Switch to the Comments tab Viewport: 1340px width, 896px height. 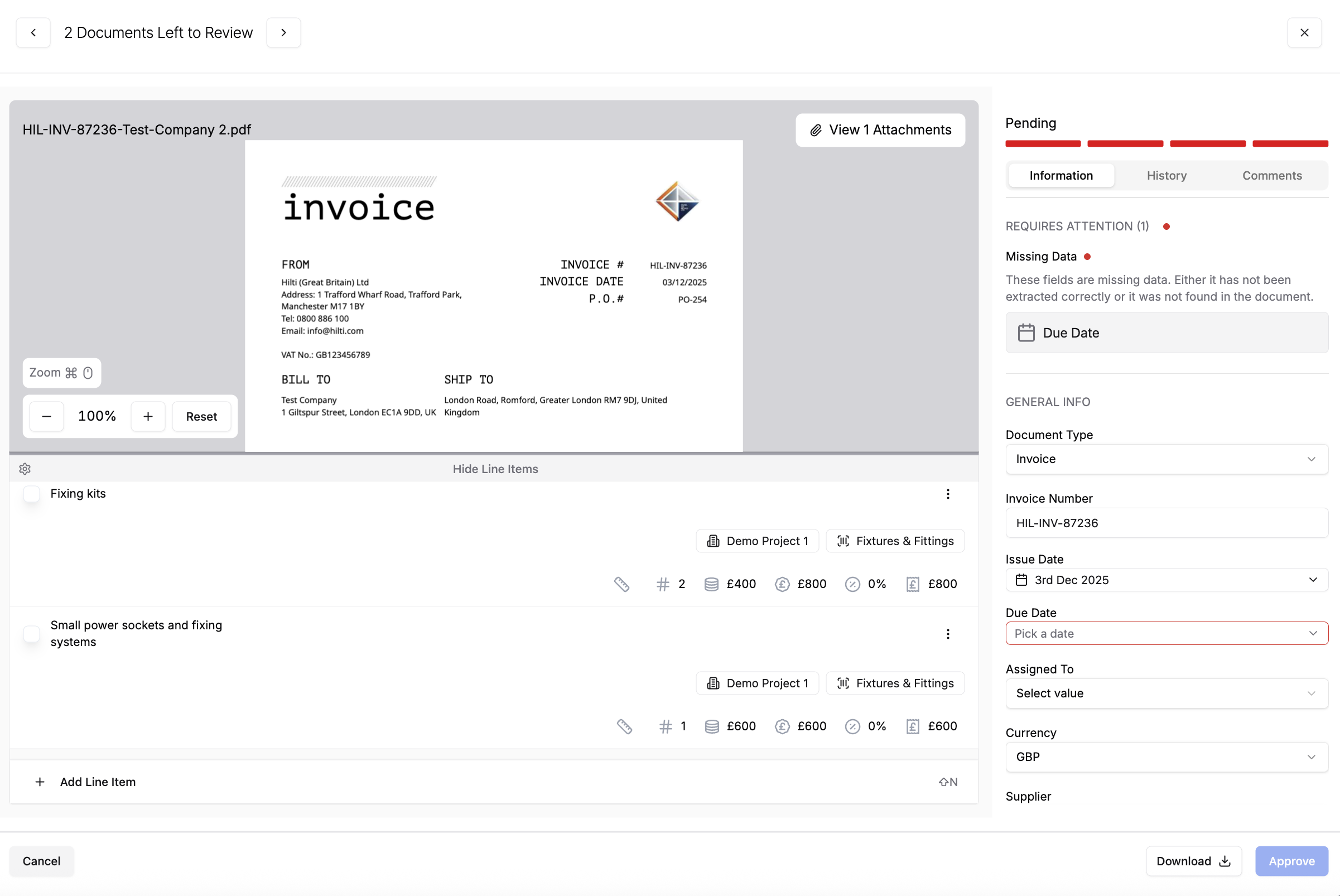1271,175
